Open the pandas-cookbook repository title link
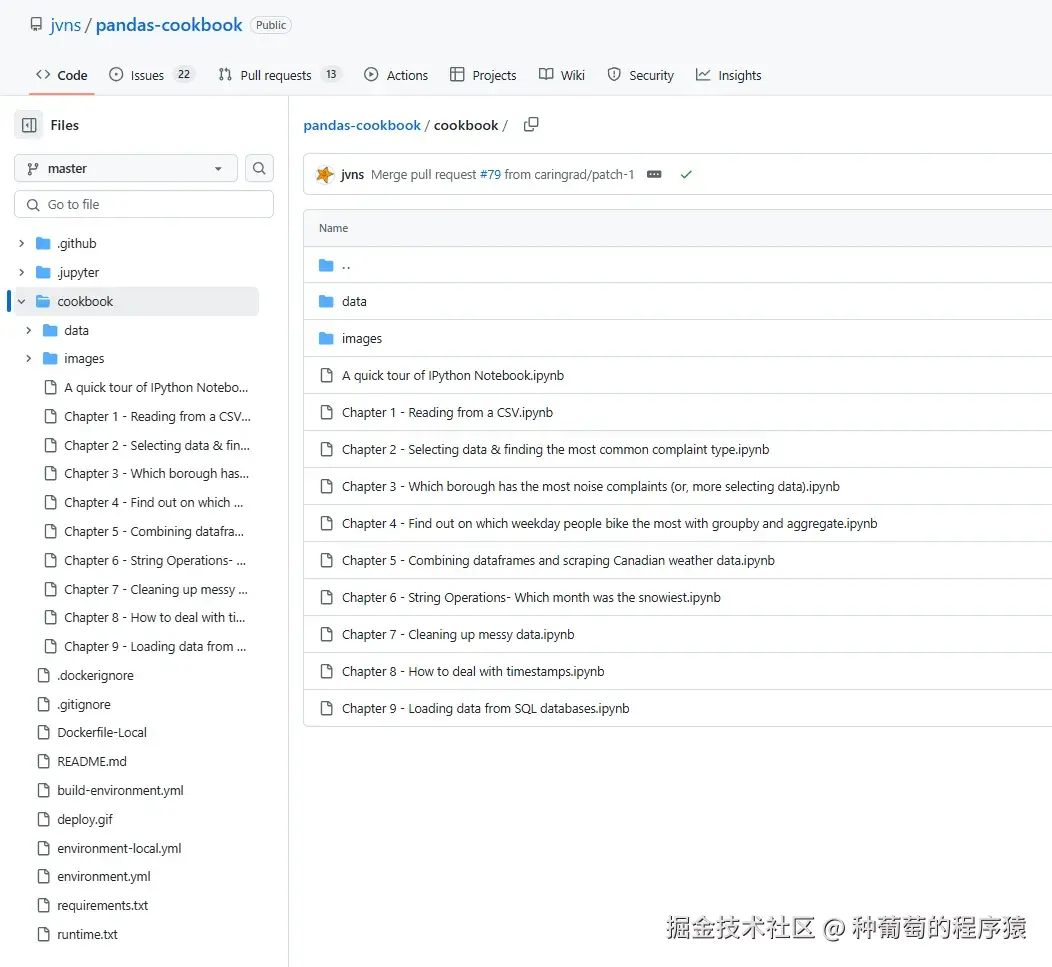This screenshot has width=1052, height=967. (x=168, y=25)
